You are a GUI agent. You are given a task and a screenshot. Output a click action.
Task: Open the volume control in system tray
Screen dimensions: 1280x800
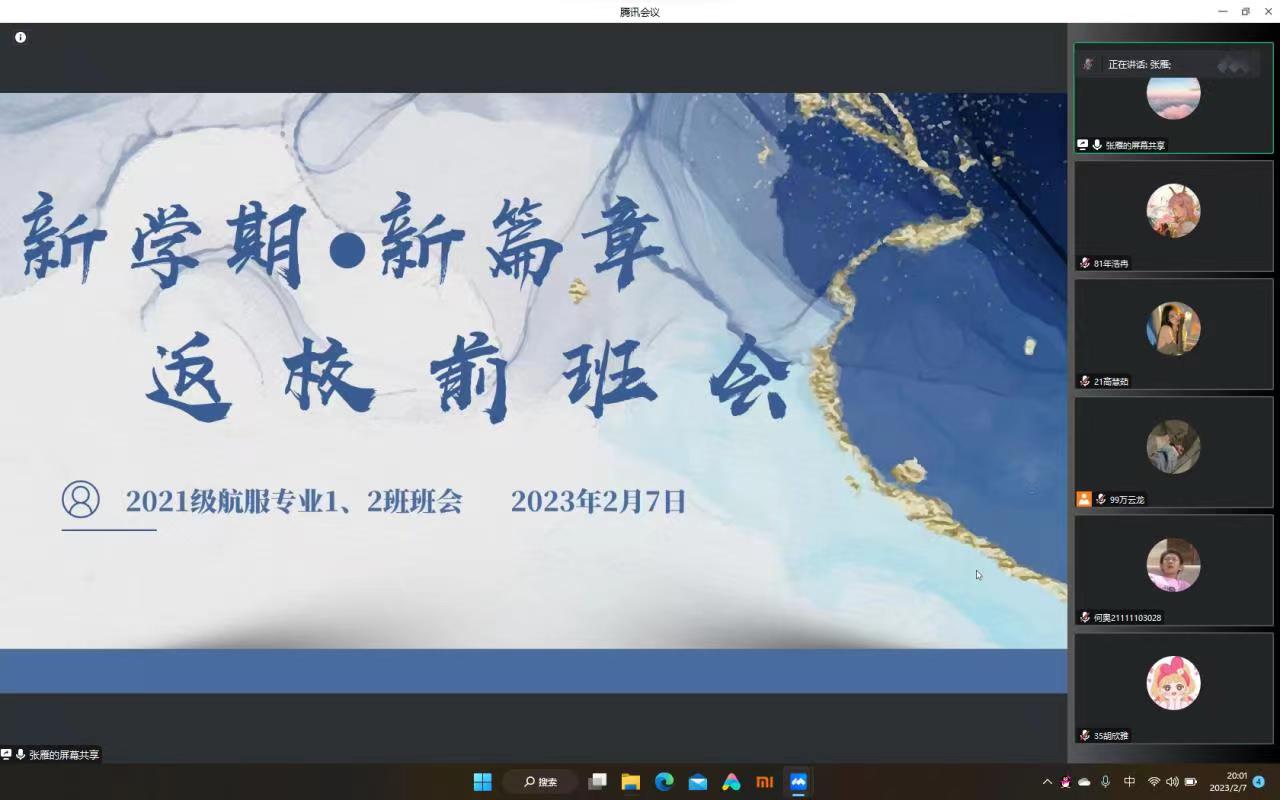click(1172, 782)
